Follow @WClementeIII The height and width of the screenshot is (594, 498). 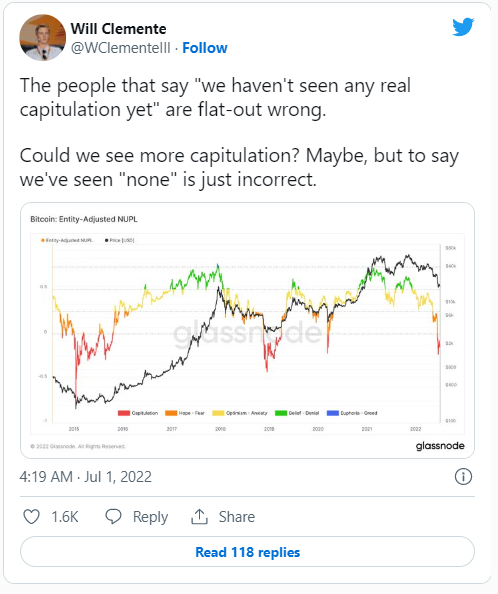point(205,48)
